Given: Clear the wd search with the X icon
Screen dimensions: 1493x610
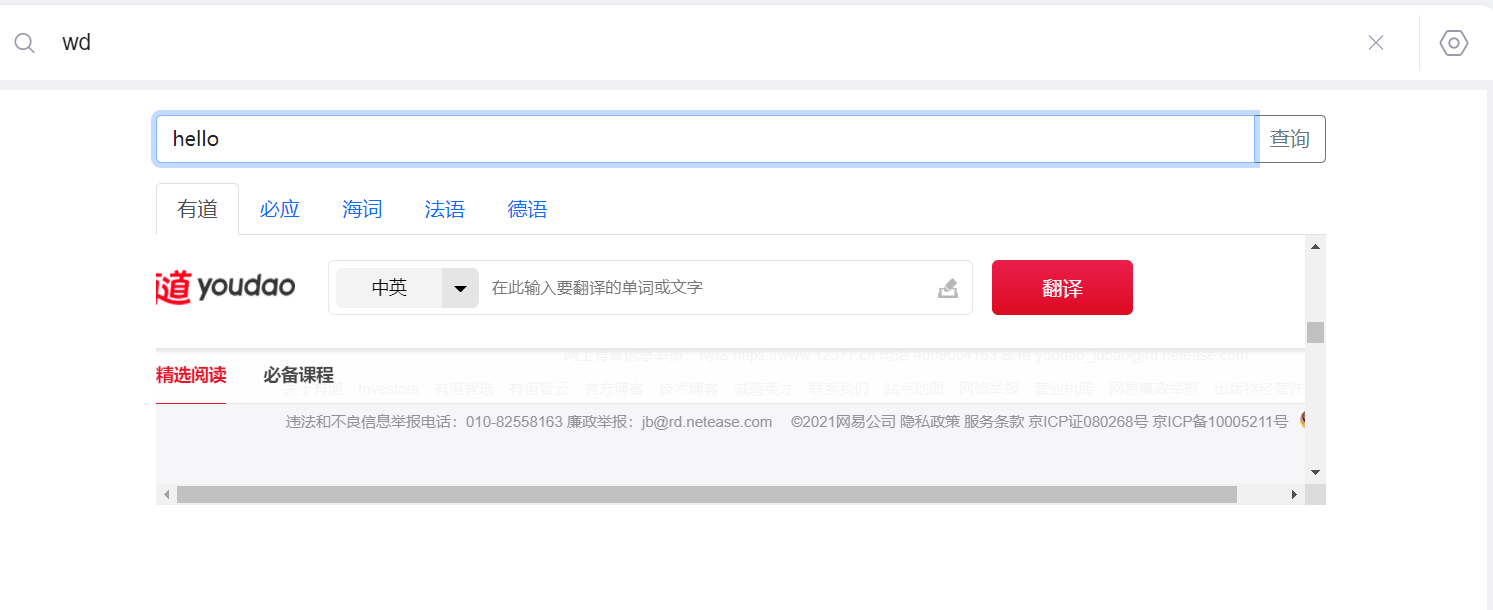Looking at the screenshot, I should [x=1376, y=43].
